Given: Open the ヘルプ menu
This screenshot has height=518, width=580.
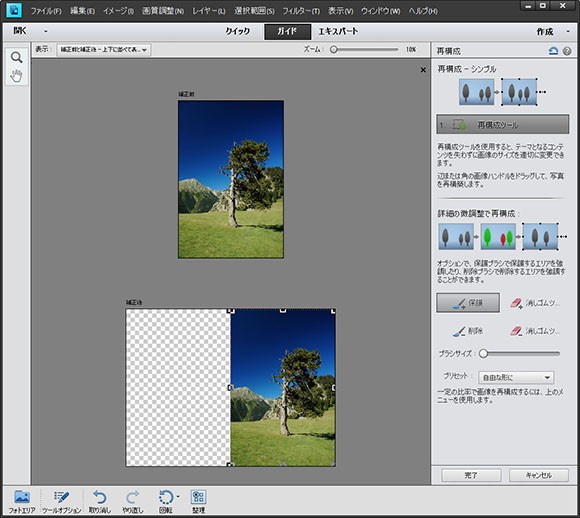Looking at the screenshot, I should (423, 11).
